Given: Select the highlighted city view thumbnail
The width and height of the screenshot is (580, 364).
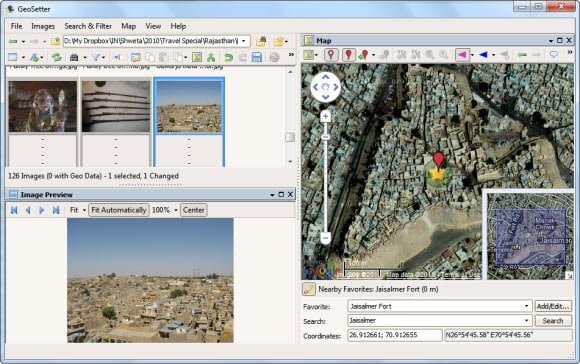Looking at the screenshot, I should pyautogui.click(x=189, y=107).
